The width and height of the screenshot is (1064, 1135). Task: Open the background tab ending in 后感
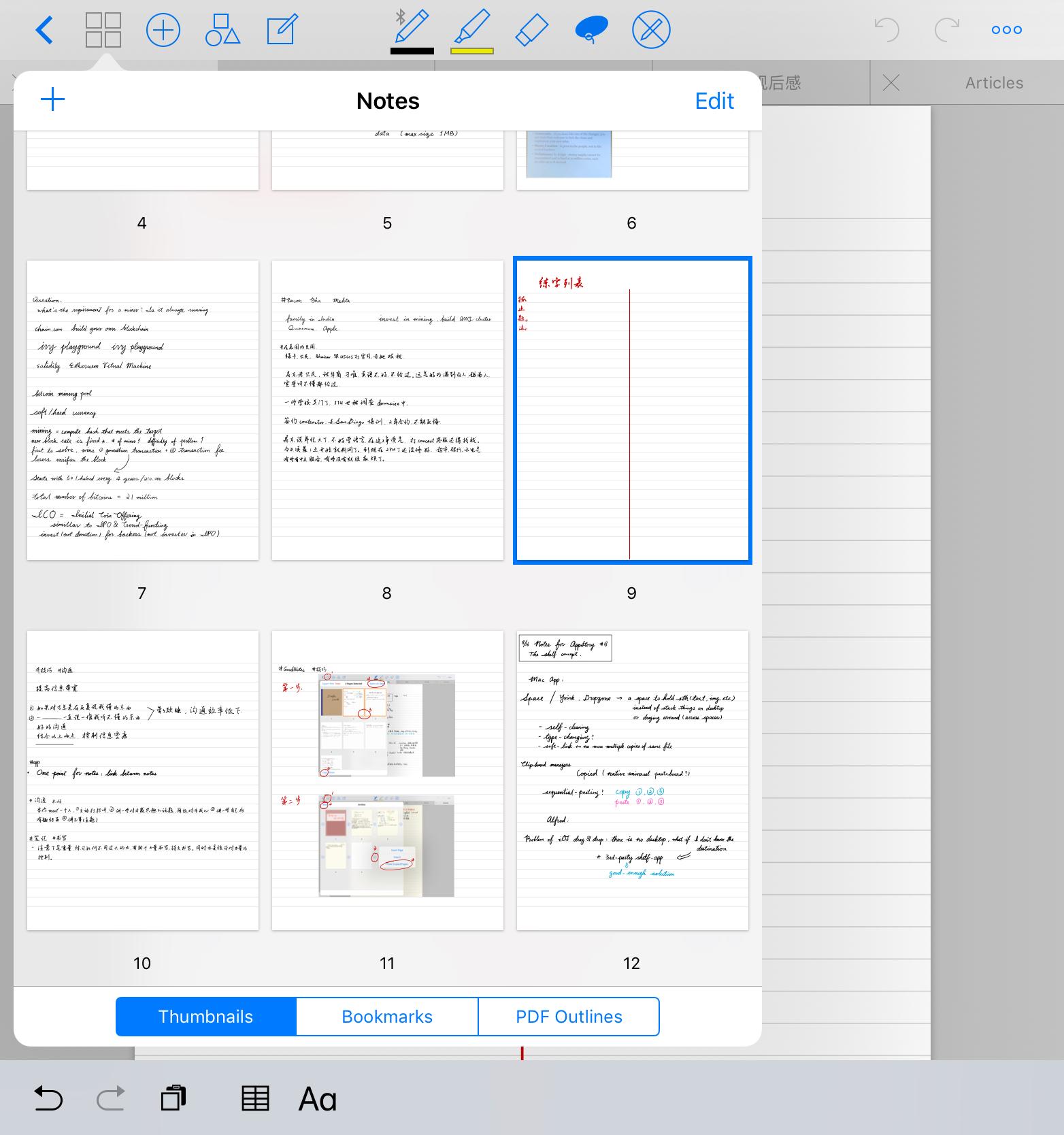click(816, 83)
